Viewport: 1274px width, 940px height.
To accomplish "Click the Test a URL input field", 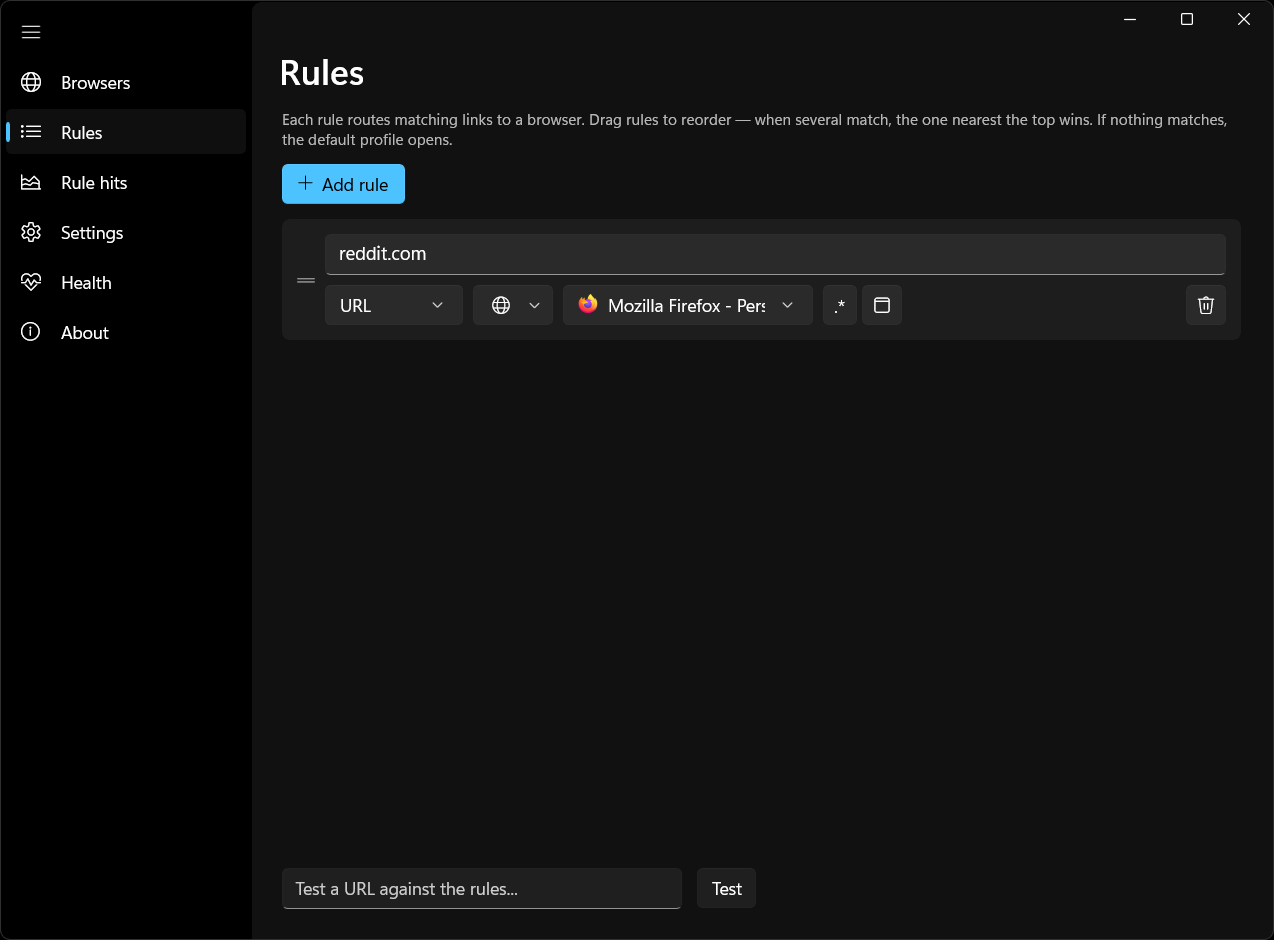I will 482,888.
